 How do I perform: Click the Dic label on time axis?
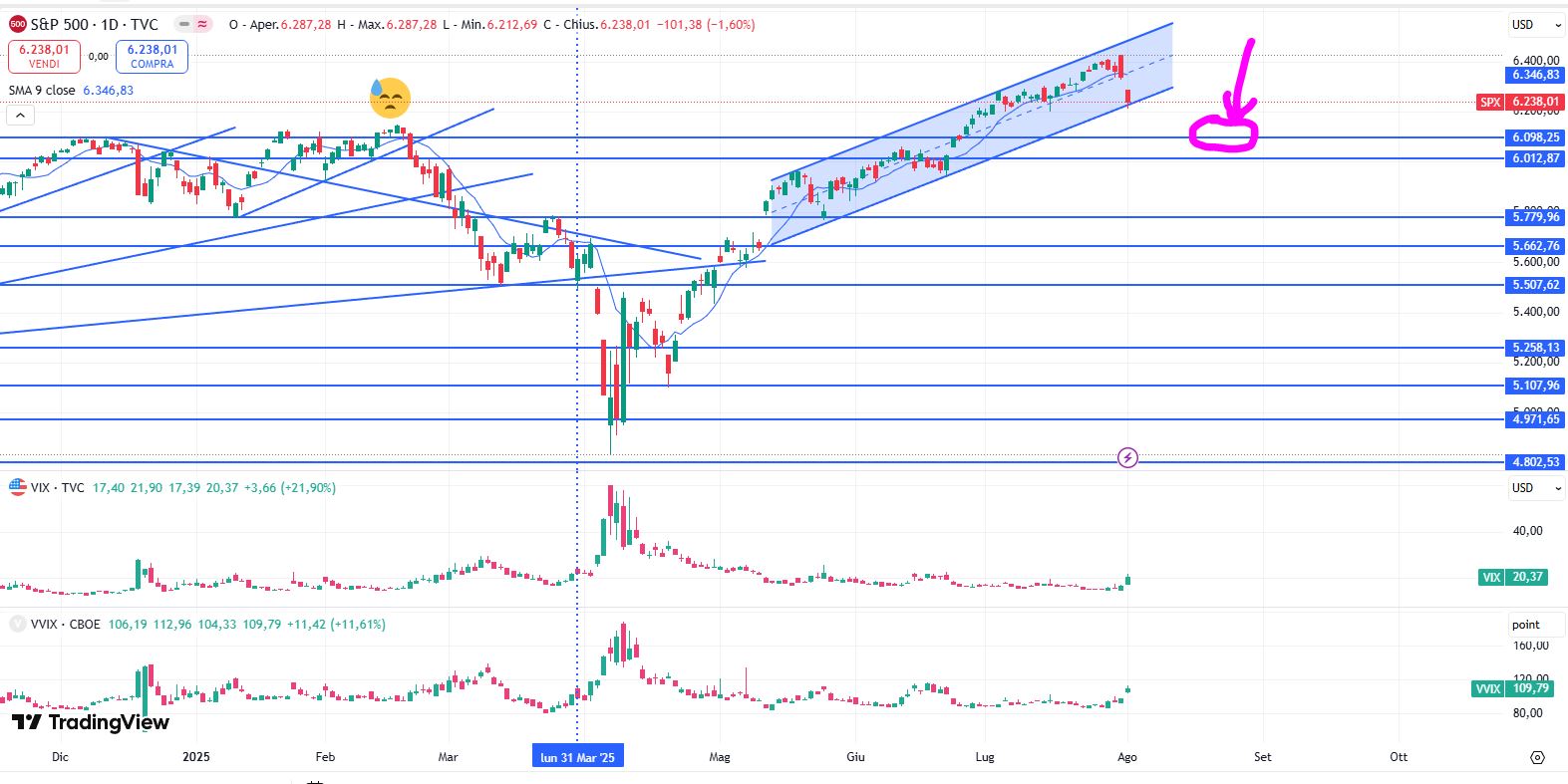click(x=60, y=757)
